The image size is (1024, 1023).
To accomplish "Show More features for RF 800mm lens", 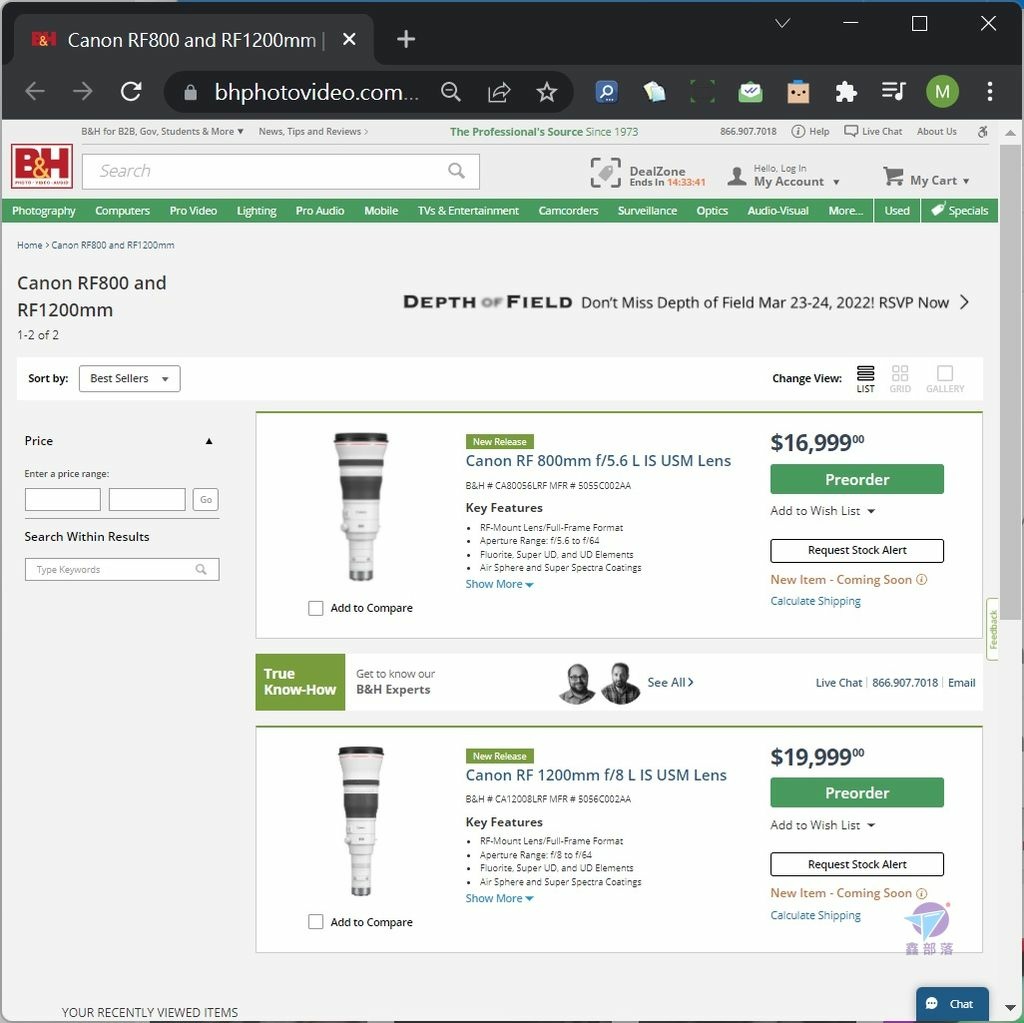I will [x=499, y=585].
